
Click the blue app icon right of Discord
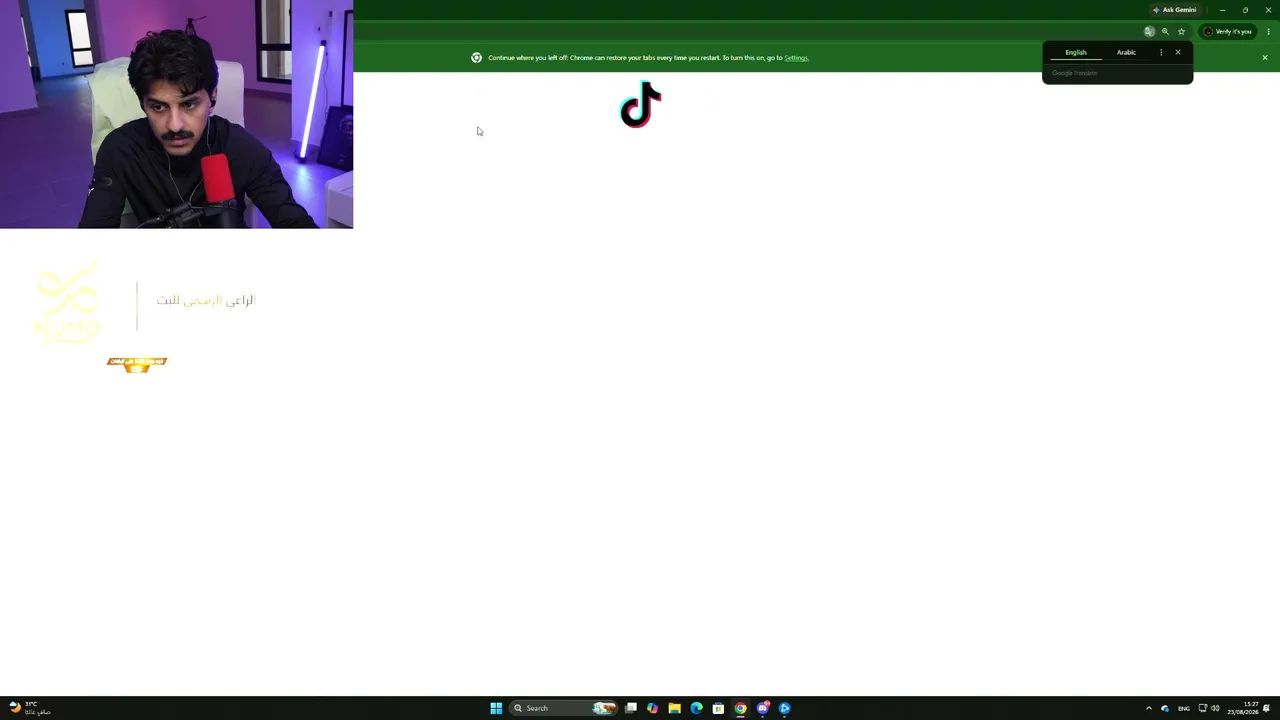[x=785, y=708]
